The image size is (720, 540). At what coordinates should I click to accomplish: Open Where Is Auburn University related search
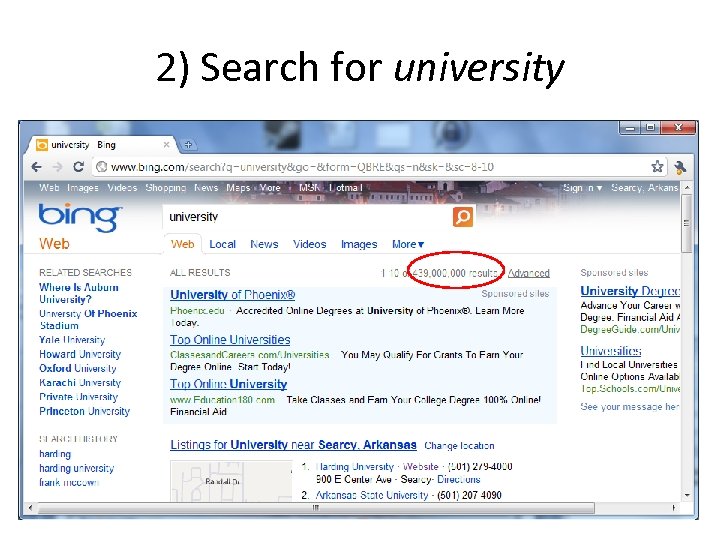(x=79, y=293)
